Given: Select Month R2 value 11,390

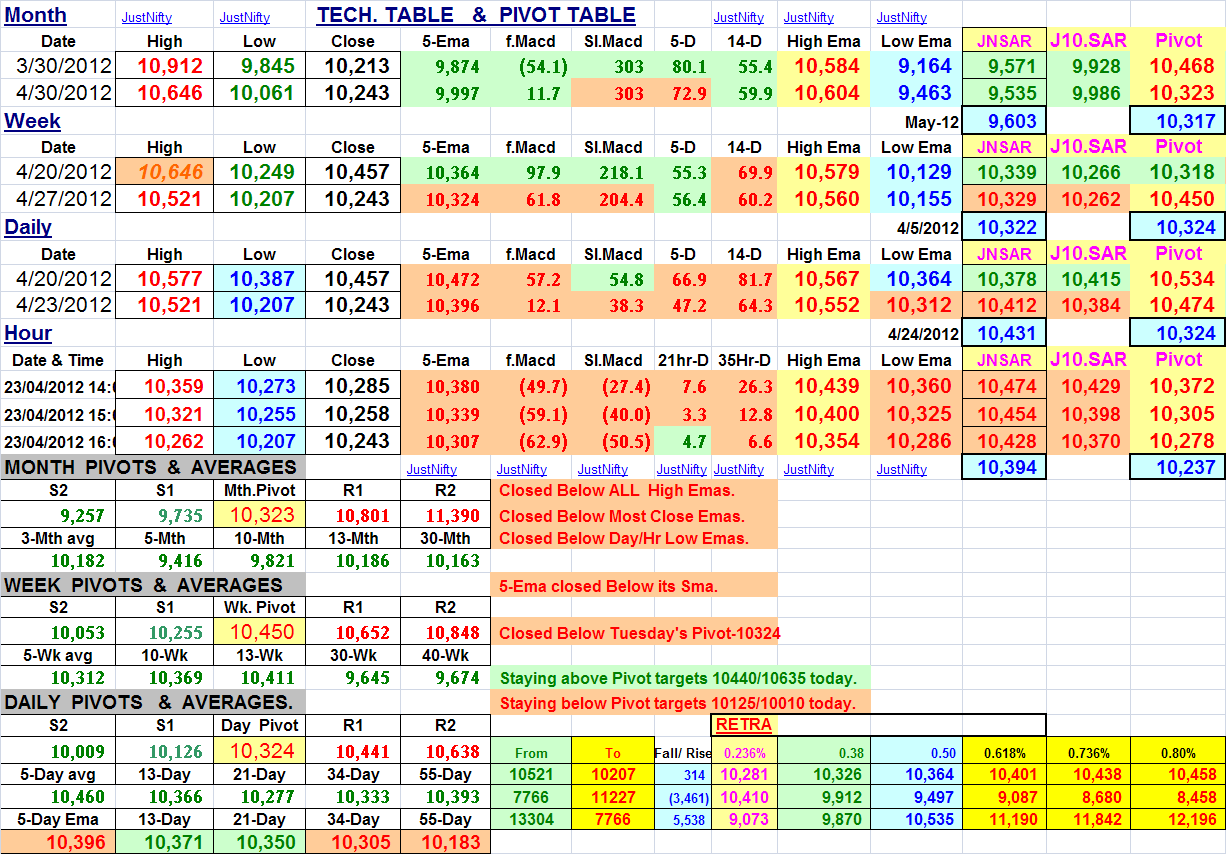Looking at the screenshot, I should tap(446, 515).
